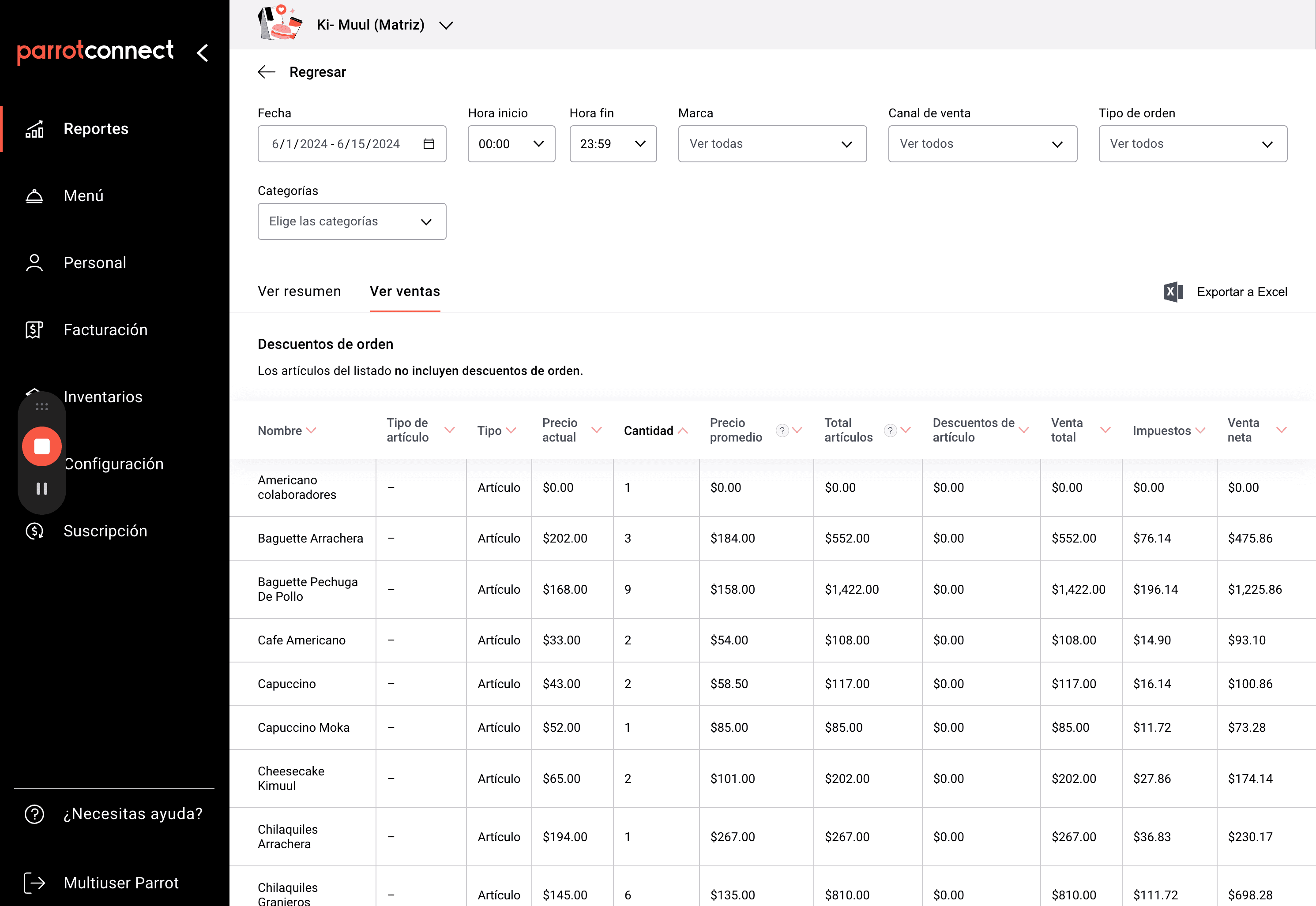1316x906 pixels.
Task: Click Exportar a Excel
Action: tap(1241, 292)
